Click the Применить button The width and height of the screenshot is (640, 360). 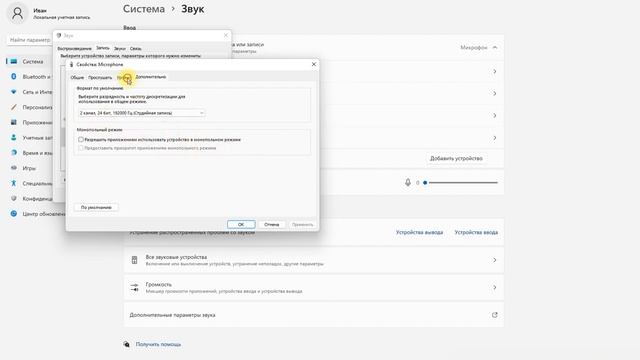pos(302,224)
